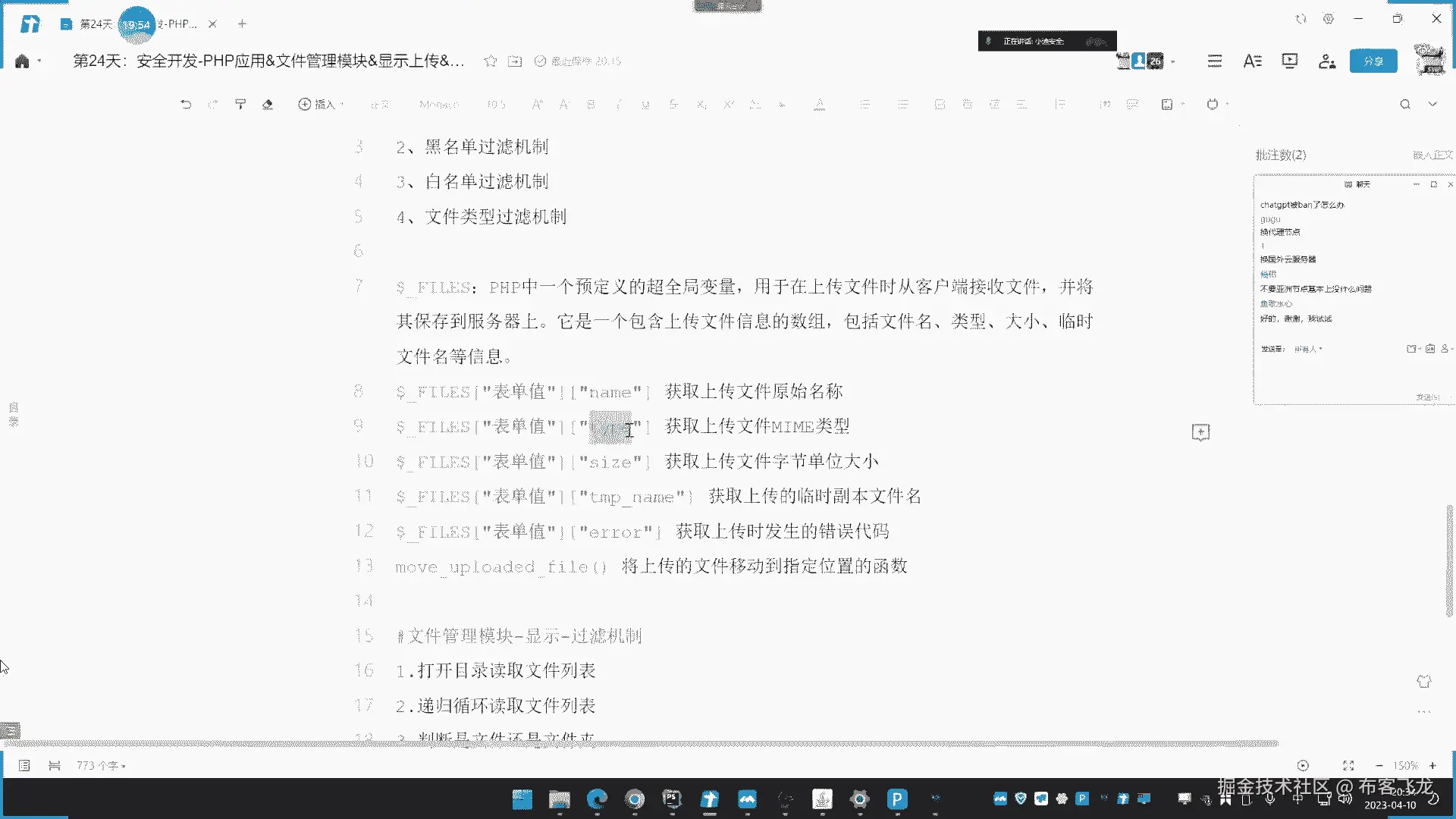The width and height of the screenshot is (1456, 819).
Task: Click the search magnifier icon
Action: pos(1404,104)
